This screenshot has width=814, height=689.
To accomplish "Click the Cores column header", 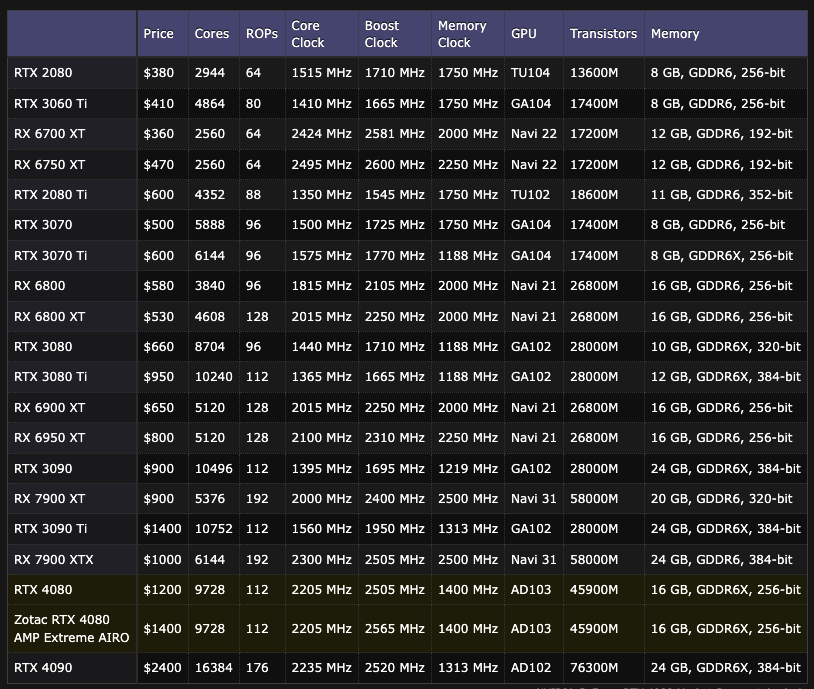I will [x=211, y=34].
